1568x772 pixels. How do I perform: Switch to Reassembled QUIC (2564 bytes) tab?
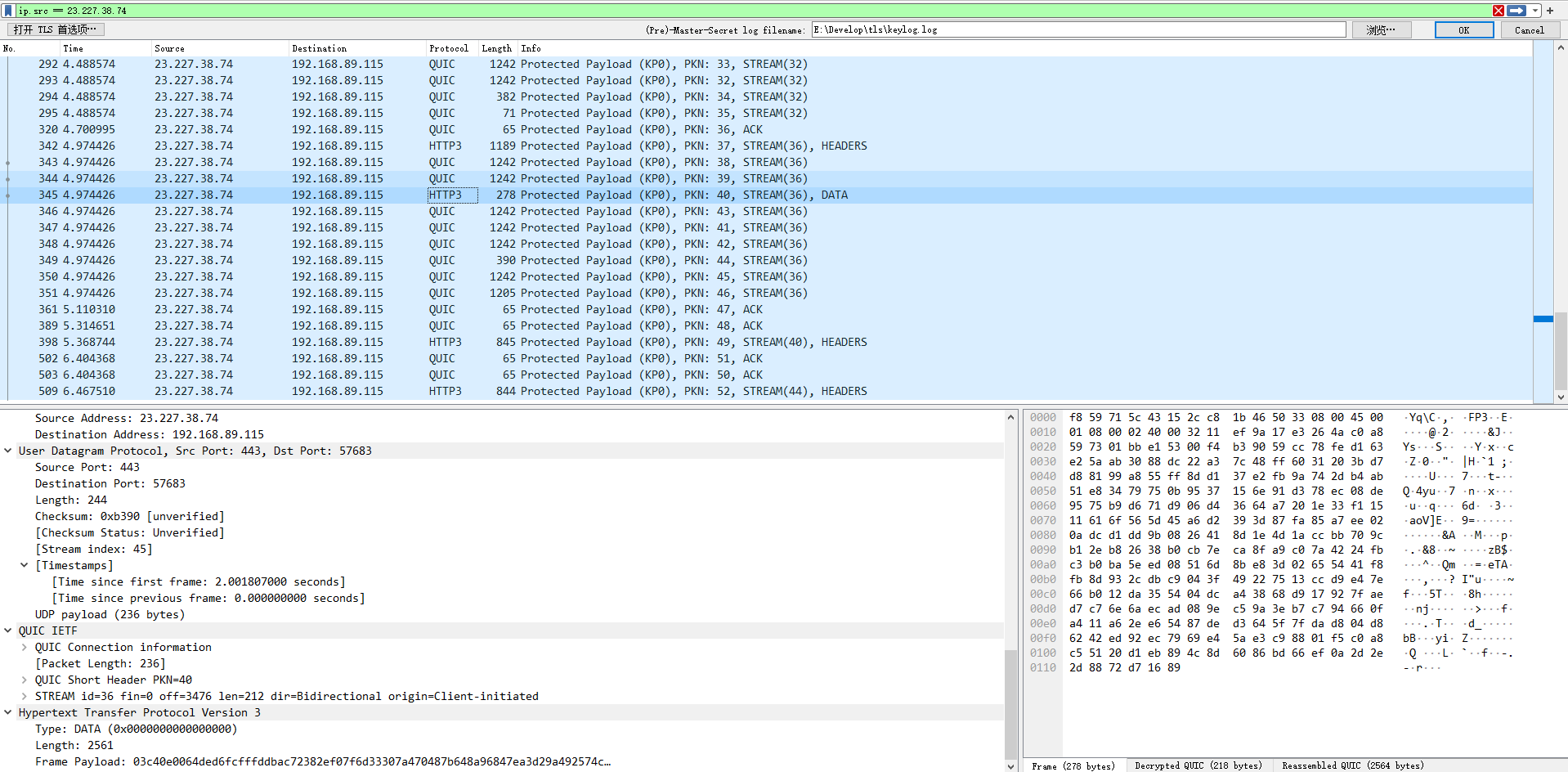pos(1352,765)
